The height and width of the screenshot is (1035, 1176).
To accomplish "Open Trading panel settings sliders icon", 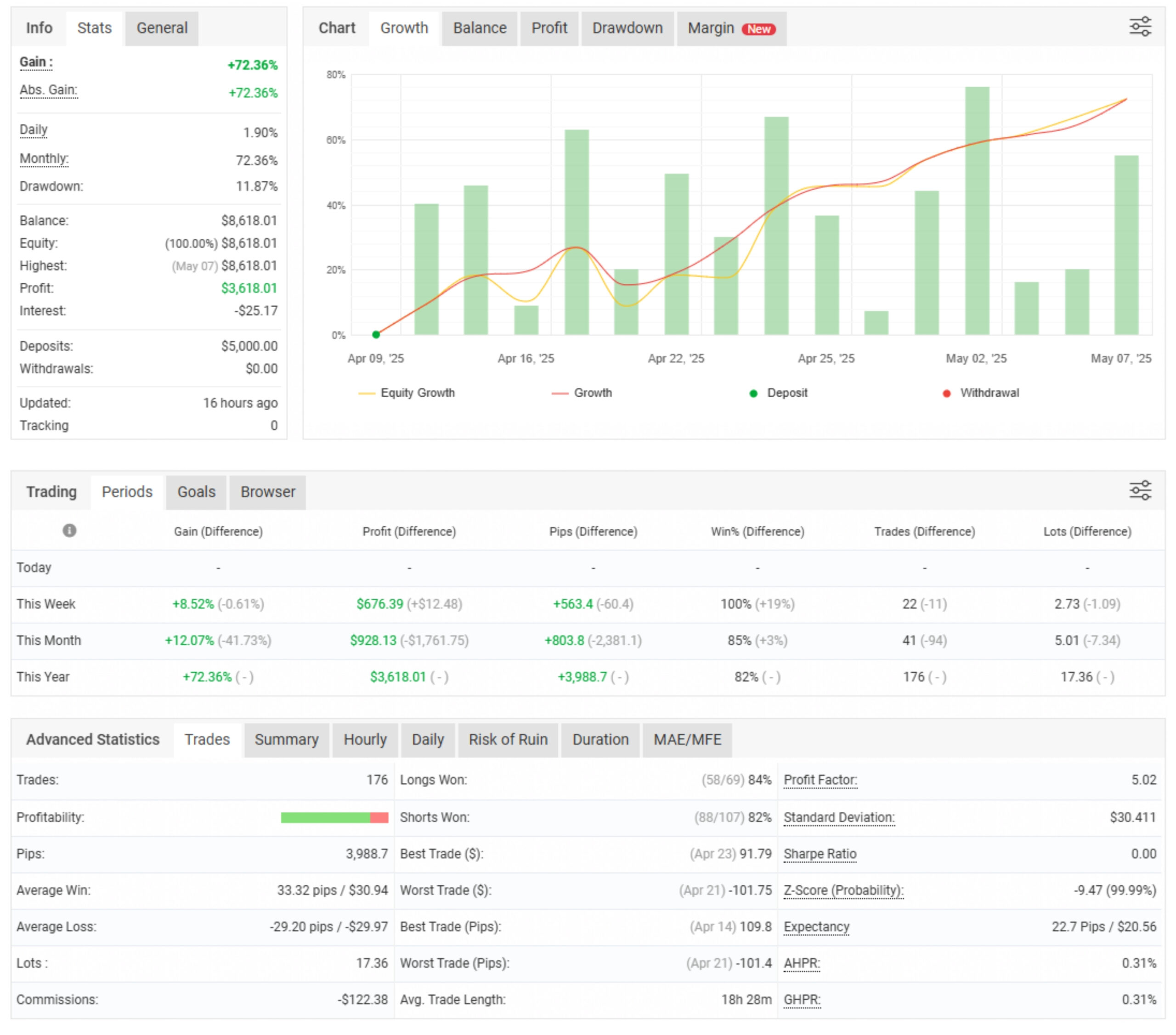I will (x=1140, y=490).
